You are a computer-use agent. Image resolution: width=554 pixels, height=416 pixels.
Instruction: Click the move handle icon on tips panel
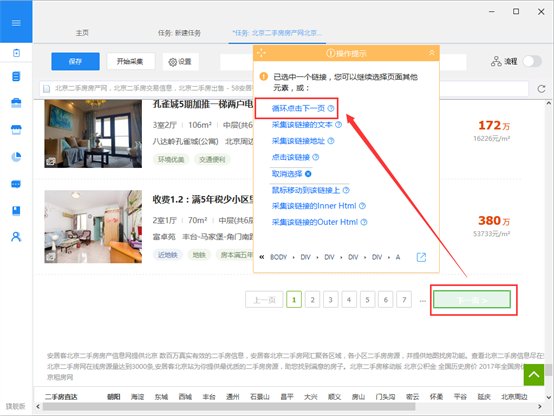261,53
